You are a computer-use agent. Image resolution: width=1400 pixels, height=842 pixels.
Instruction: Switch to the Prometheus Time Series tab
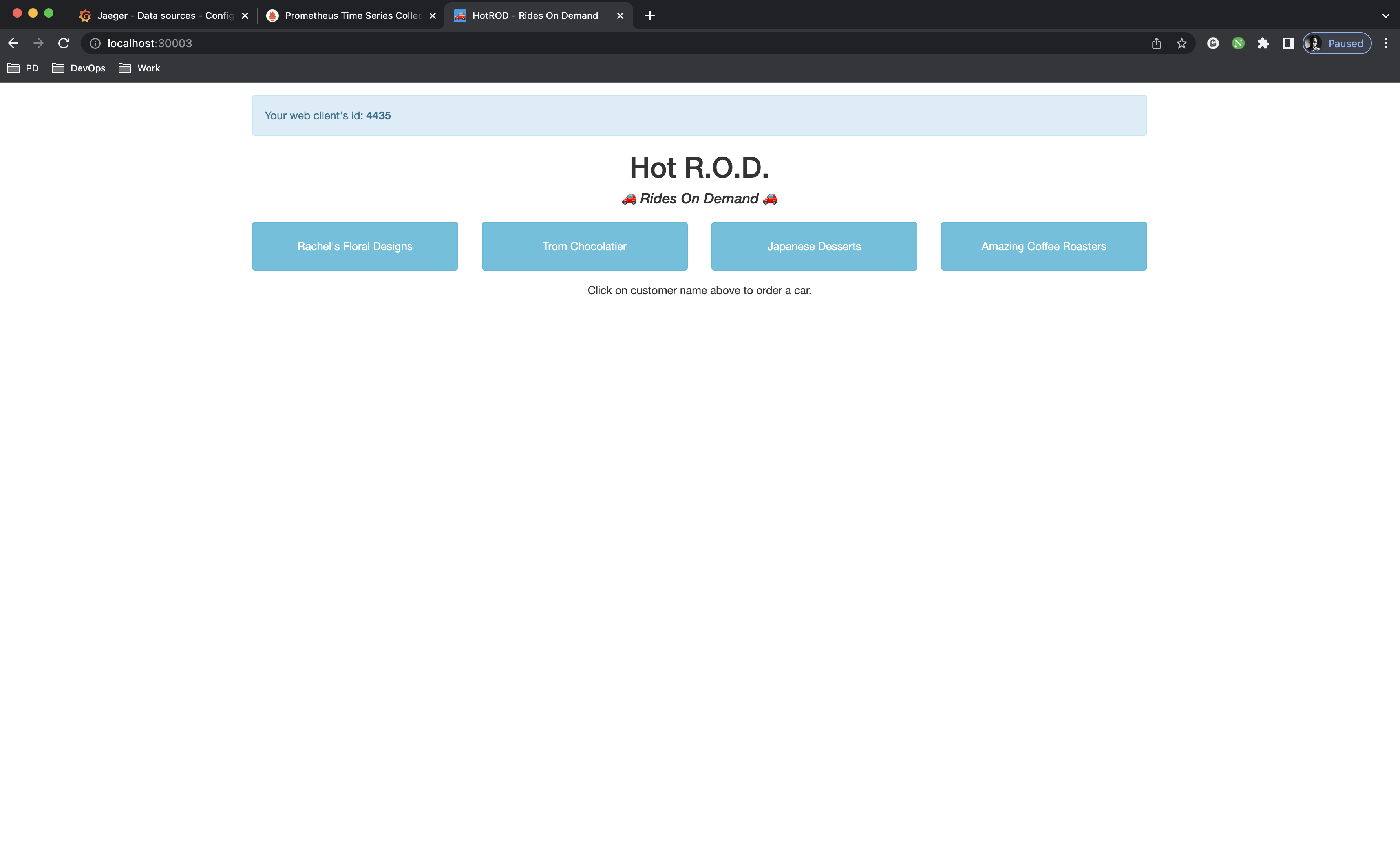(352, 16)
